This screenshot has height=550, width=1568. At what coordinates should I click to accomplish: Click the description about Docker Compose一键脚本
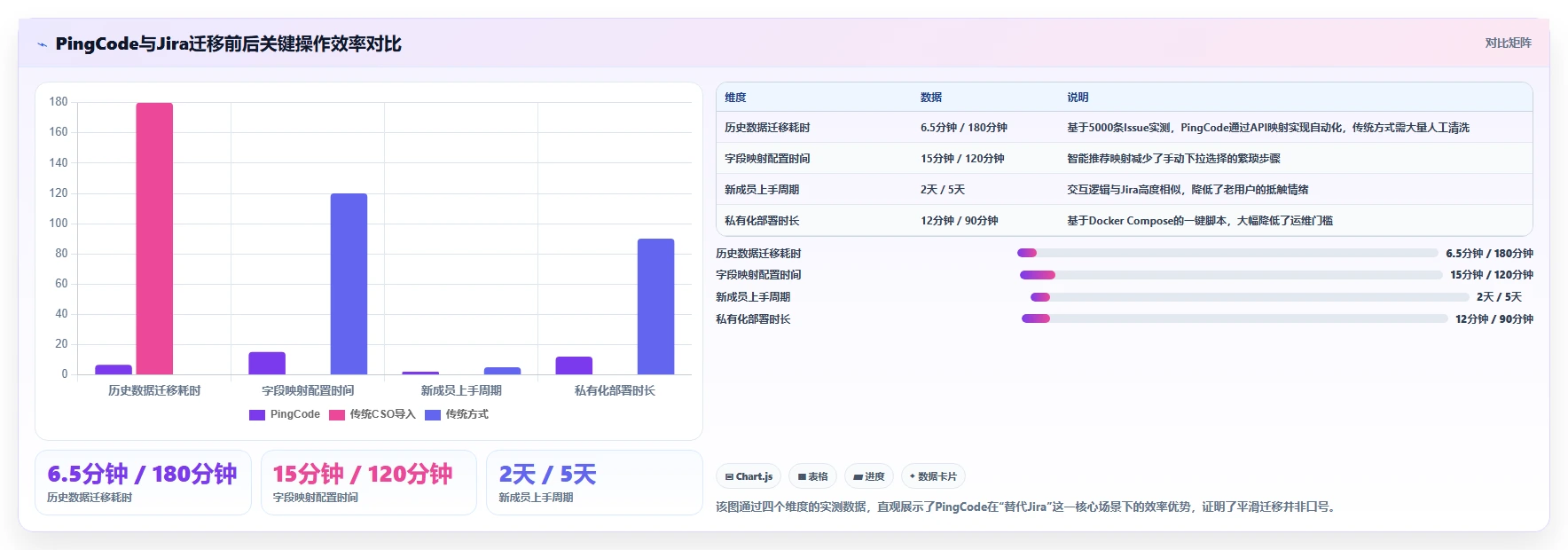click(x=1200, y=221)
